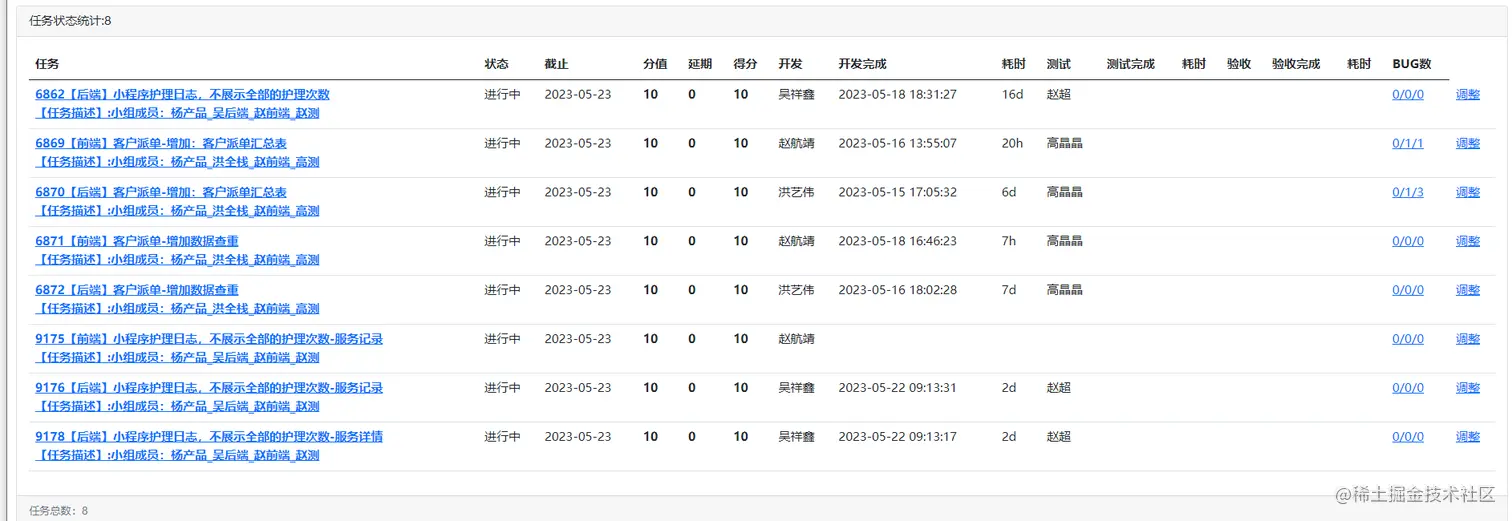Click the BUG数 column header

1412,64
